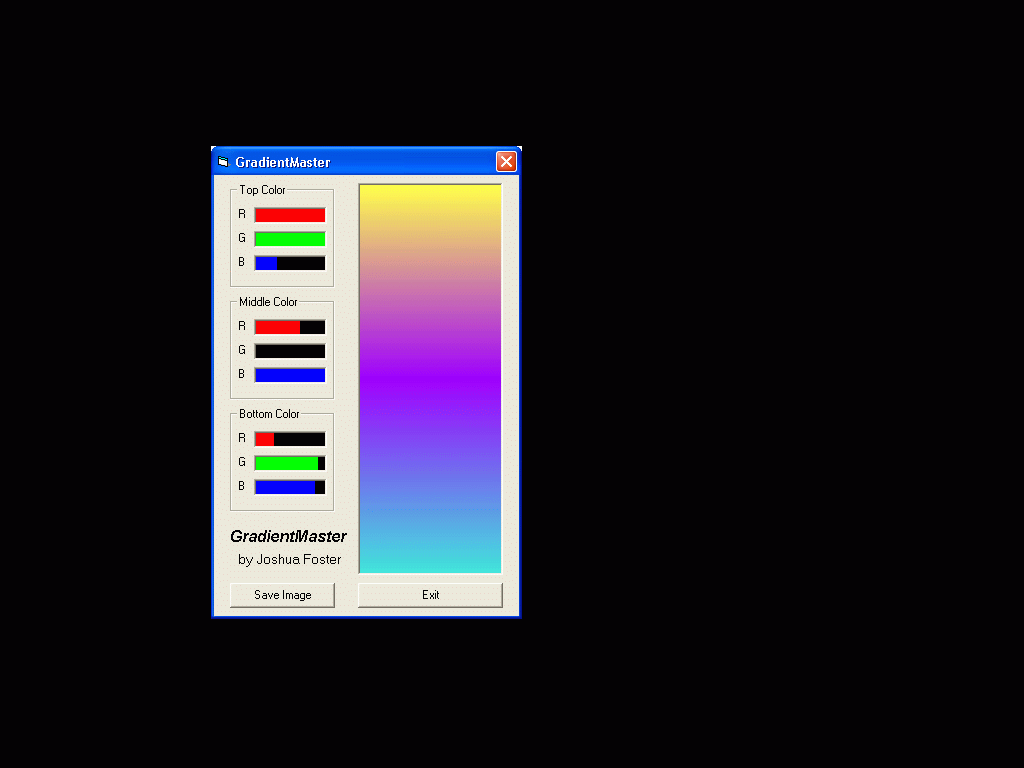Click the Top Color blue slider
Image resolution: width=1024 pixels, height=768 pixels.
click(290, 263)
